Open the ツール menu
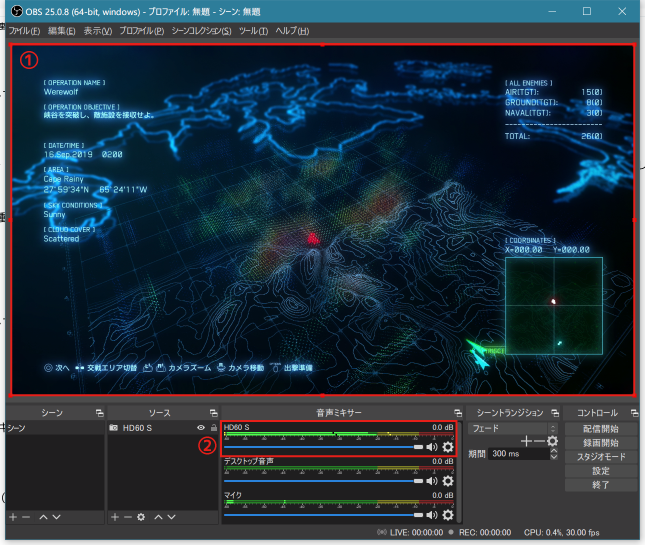The image size is (645, 545). pos(253,31)
